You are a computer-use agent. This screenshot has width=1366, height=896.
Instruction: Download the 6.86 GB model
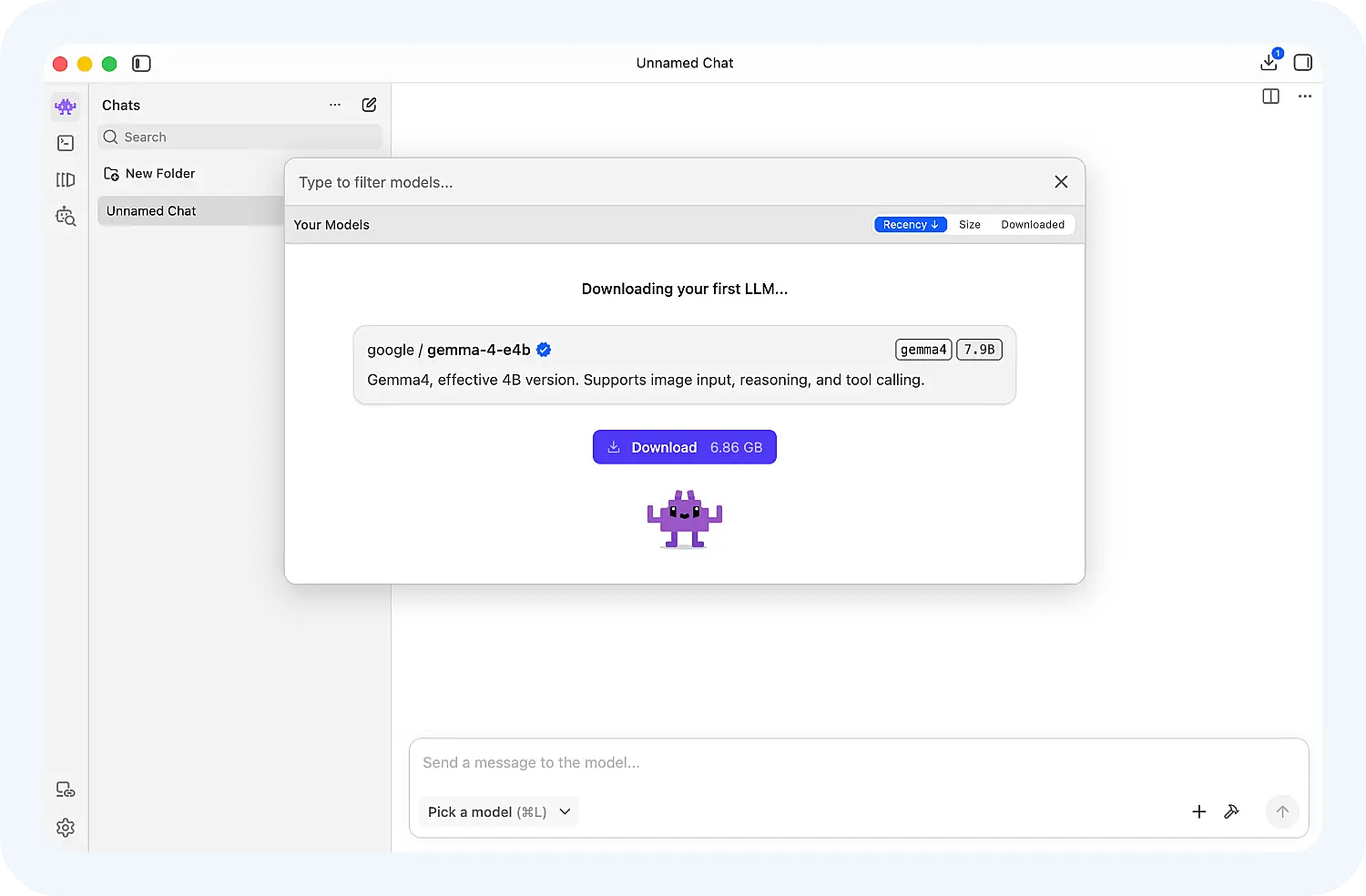(x=685, y=447)
